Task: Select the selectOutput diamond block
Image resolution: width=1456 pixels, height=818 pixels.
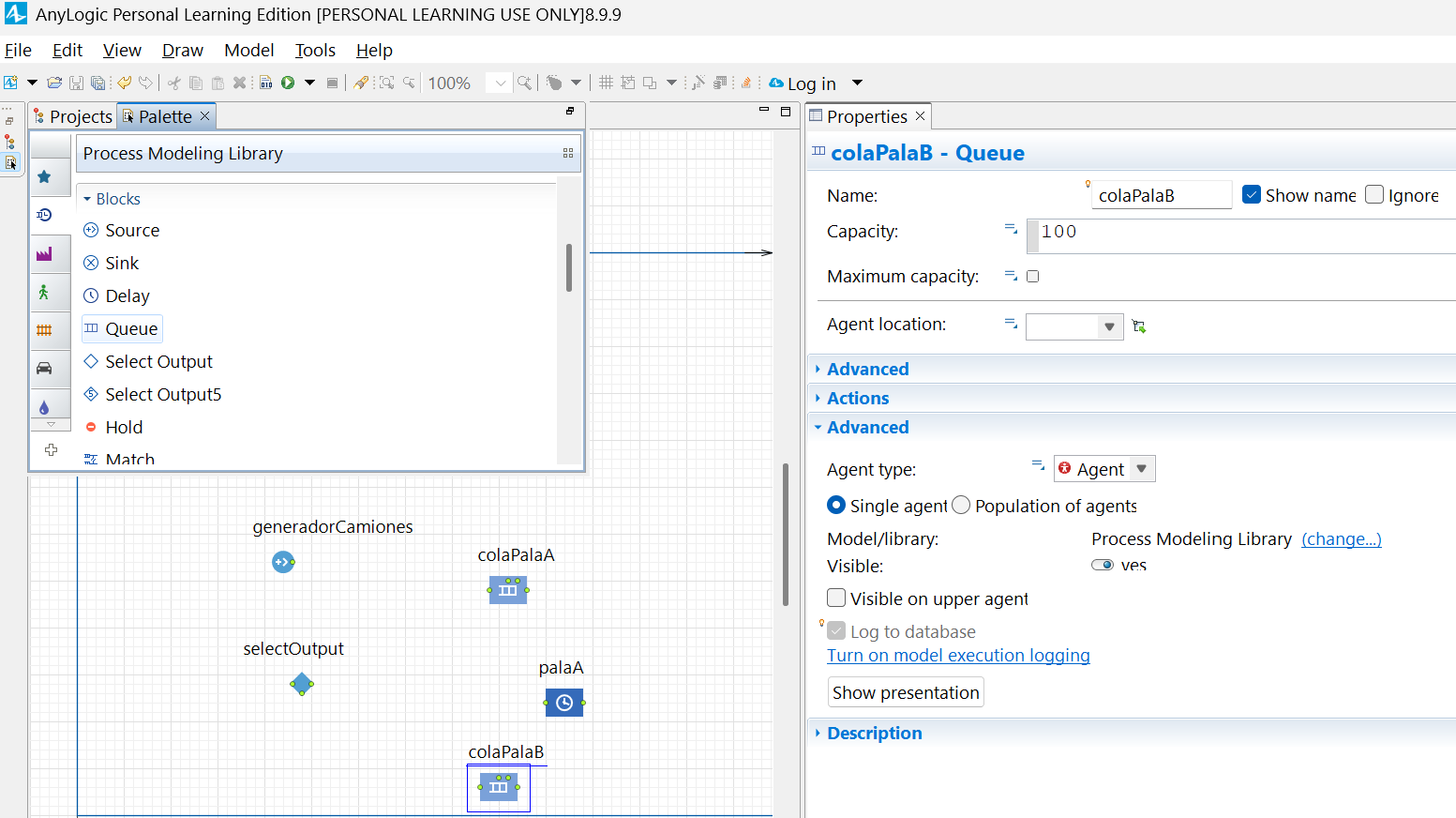Action: coord(302,684)
